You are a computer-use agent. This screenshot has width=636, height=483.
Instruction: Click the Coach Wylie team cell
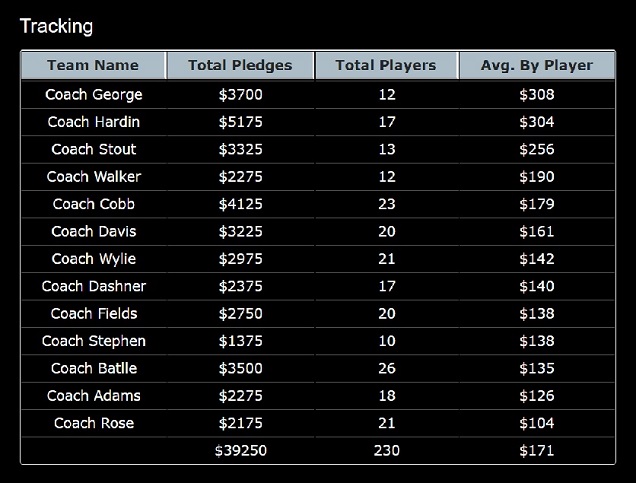click(94, 259)
